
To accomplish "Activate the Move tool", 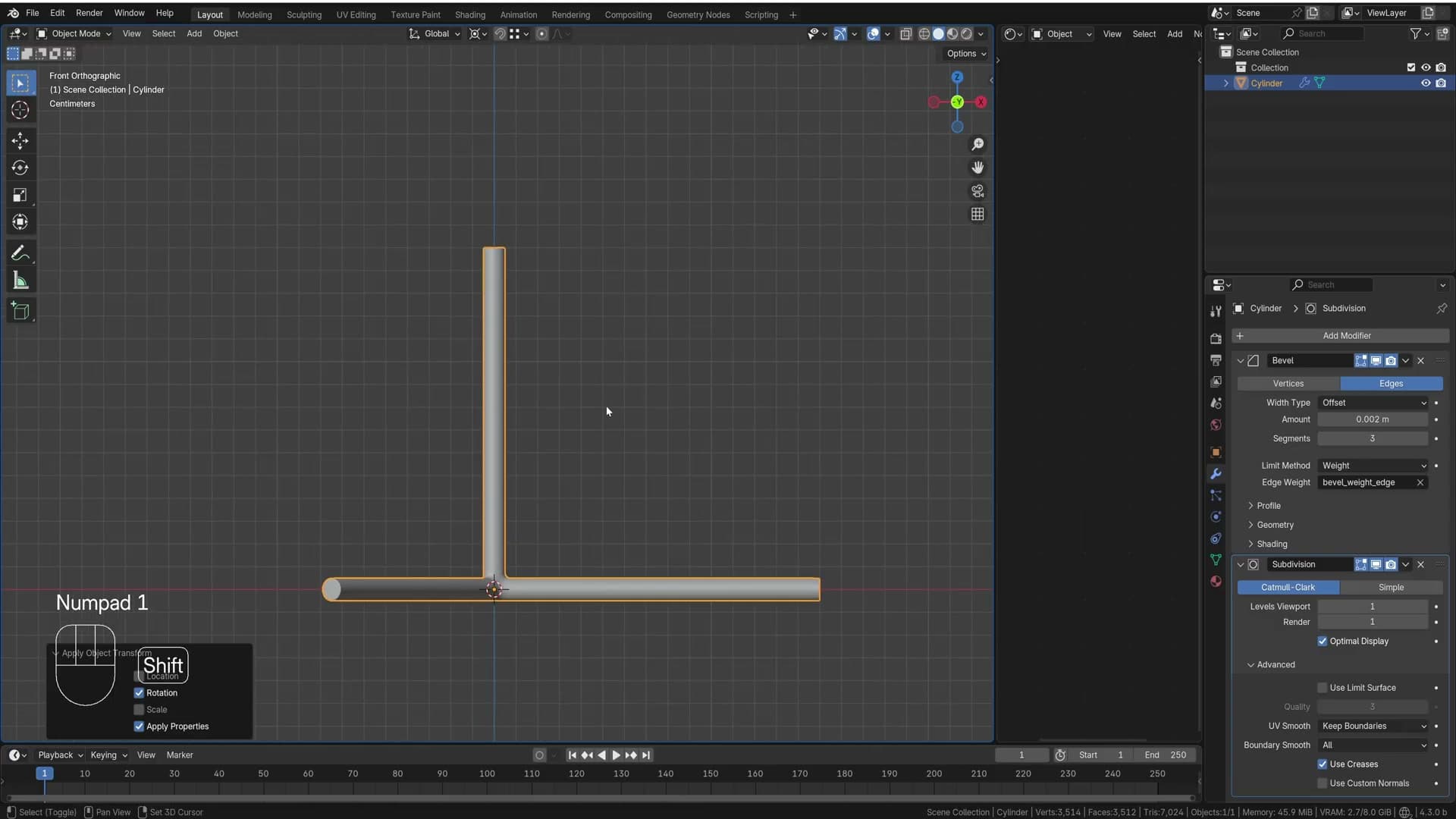I will [x=20, y=141].
